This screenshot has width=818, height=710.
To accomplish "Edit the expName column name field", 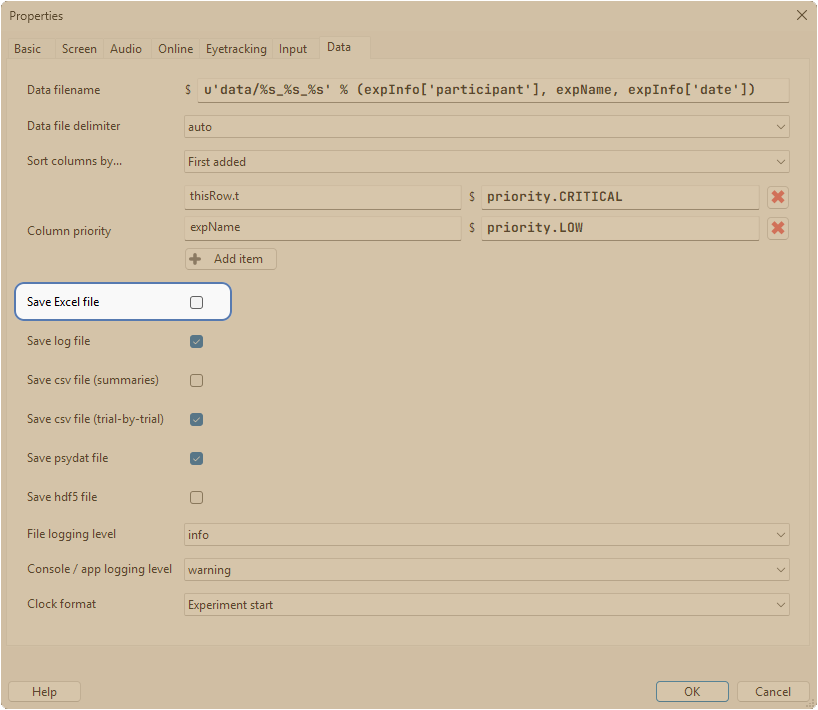I will (322, 228).
